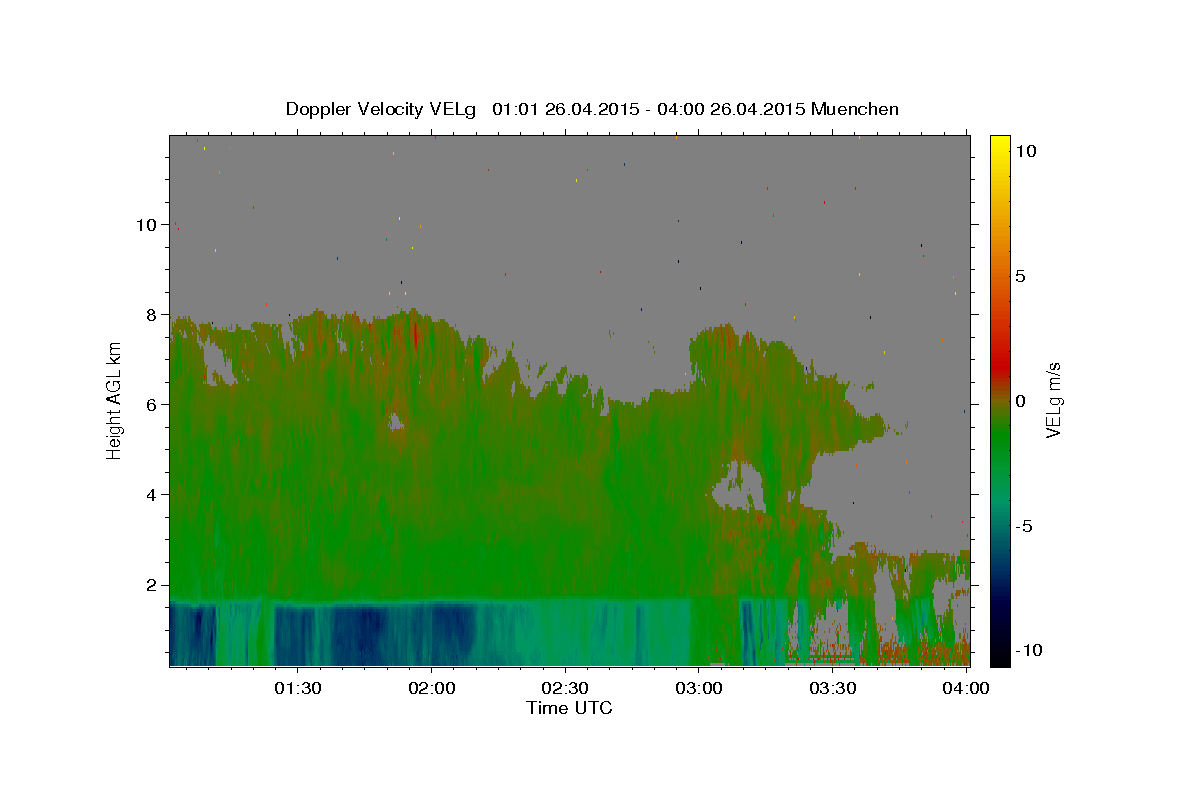Click the yellow top of the colorbar
This screenshot has height=800, width=1200.
999,142
